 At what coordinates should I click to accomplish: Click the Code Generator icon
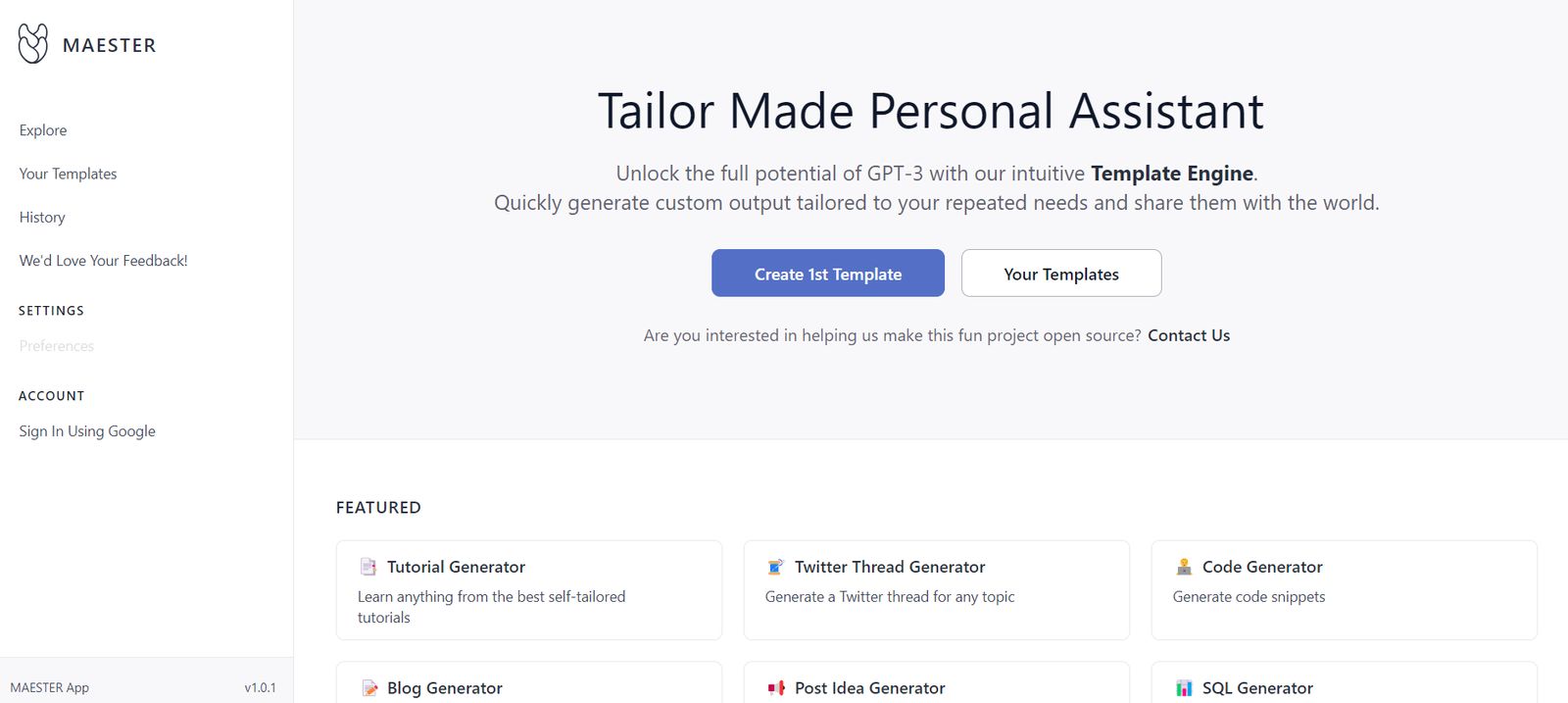point(1184,567)
